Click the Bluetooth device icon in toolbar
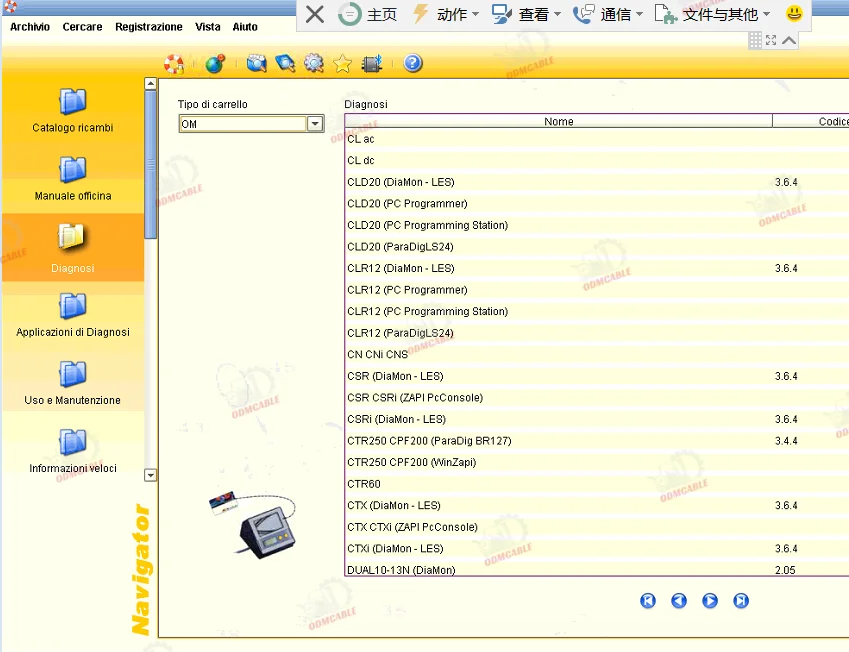Image resolution: width=849 pixels, height=652 pixels. pos(372,64)
